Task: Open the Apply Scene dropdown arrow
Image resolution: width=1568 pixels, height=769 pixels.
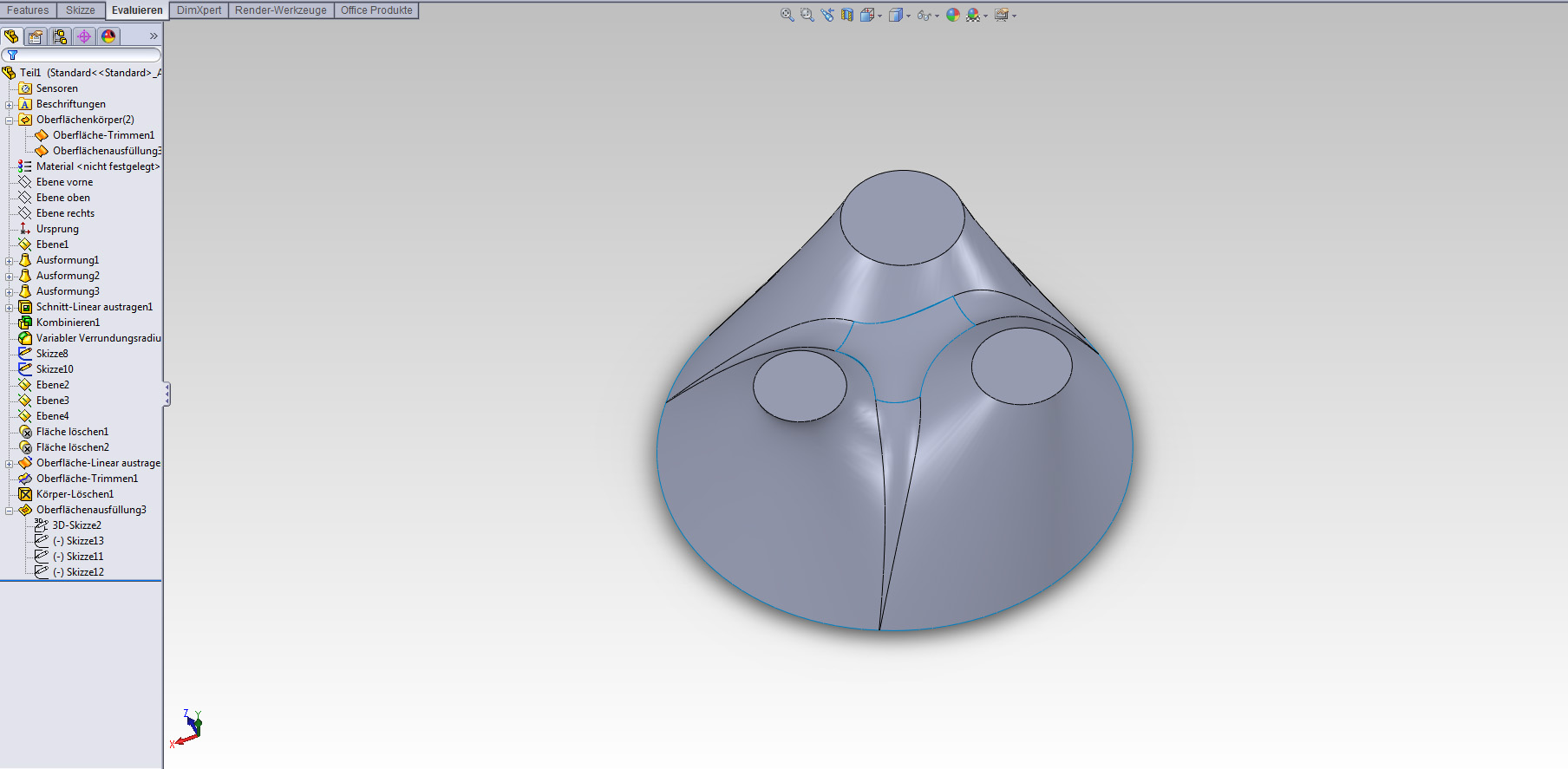Action: click(x=986, y=16)
